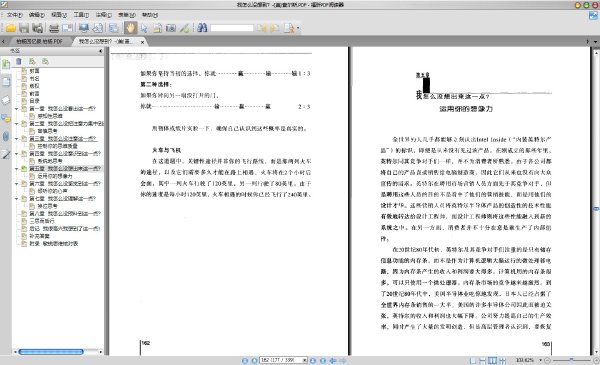This screenshot has width=600, height=365.
Task: Open the 帮助 menu
Action: pyautogui.click(x=150, y=15)
